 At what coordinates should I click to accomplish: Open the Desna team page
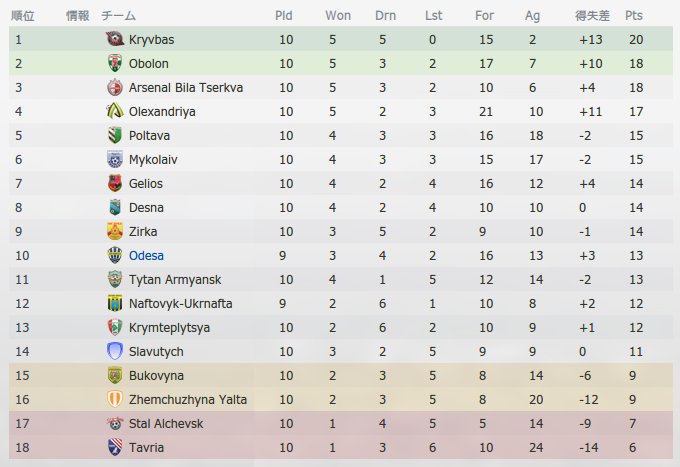point(146,207)
